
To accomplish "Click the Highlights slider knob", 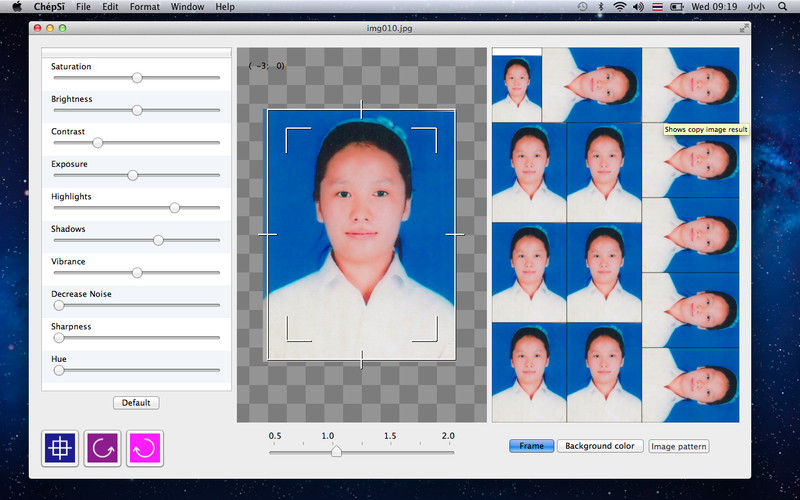I will tap(174, 208).
